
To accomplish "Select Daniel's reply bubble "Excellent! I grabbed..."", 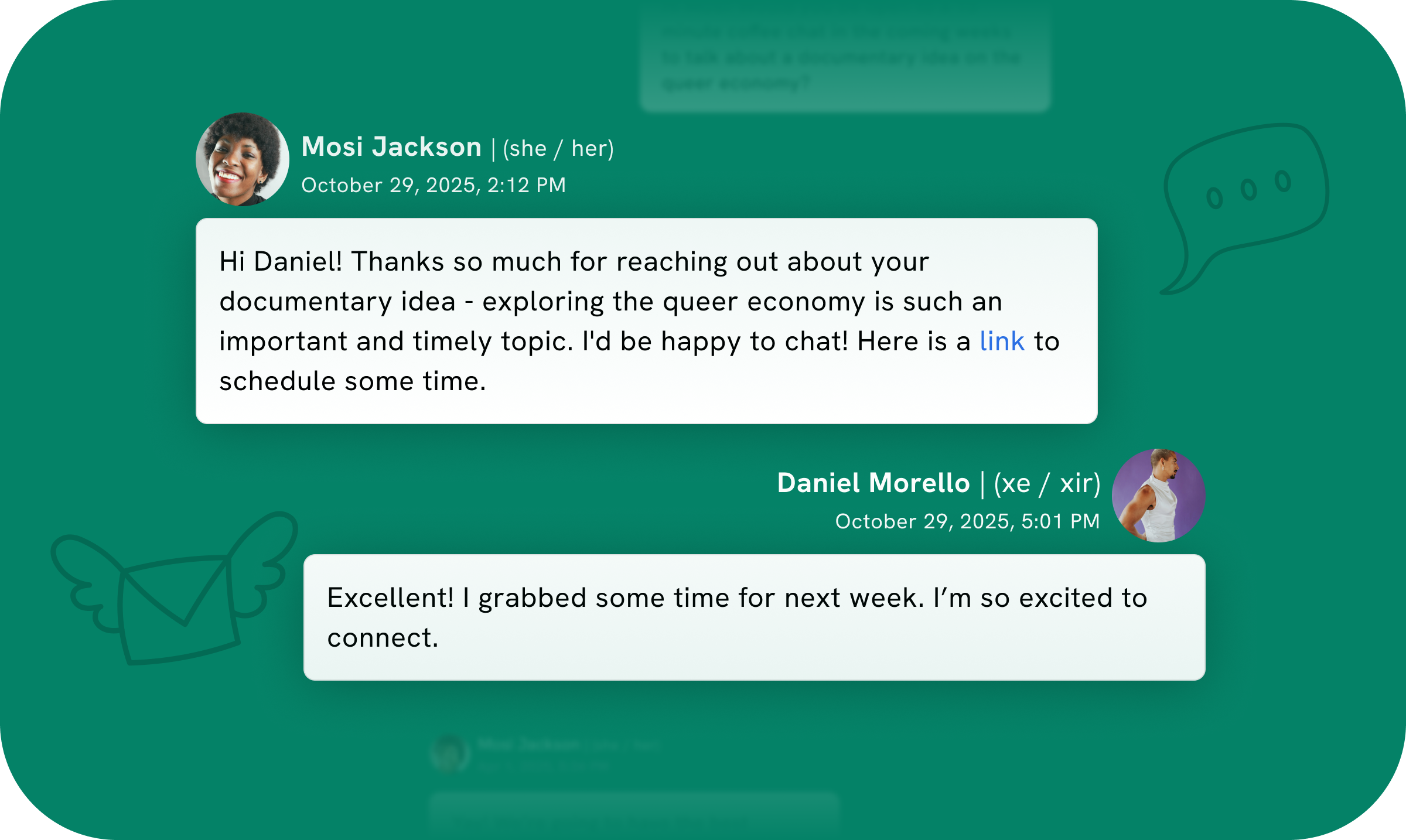I will click(754, 617).
